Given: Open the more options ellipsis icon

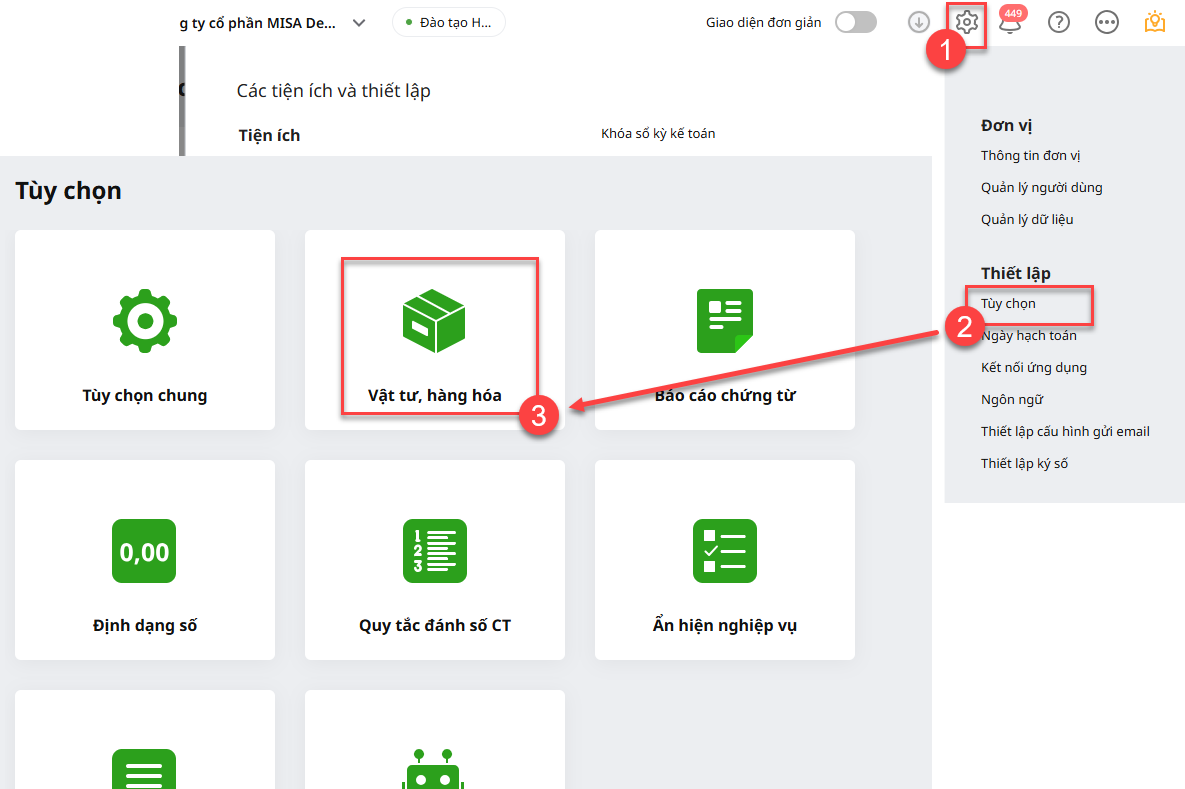Looking at the screenshot, I should click(1107, 22).
